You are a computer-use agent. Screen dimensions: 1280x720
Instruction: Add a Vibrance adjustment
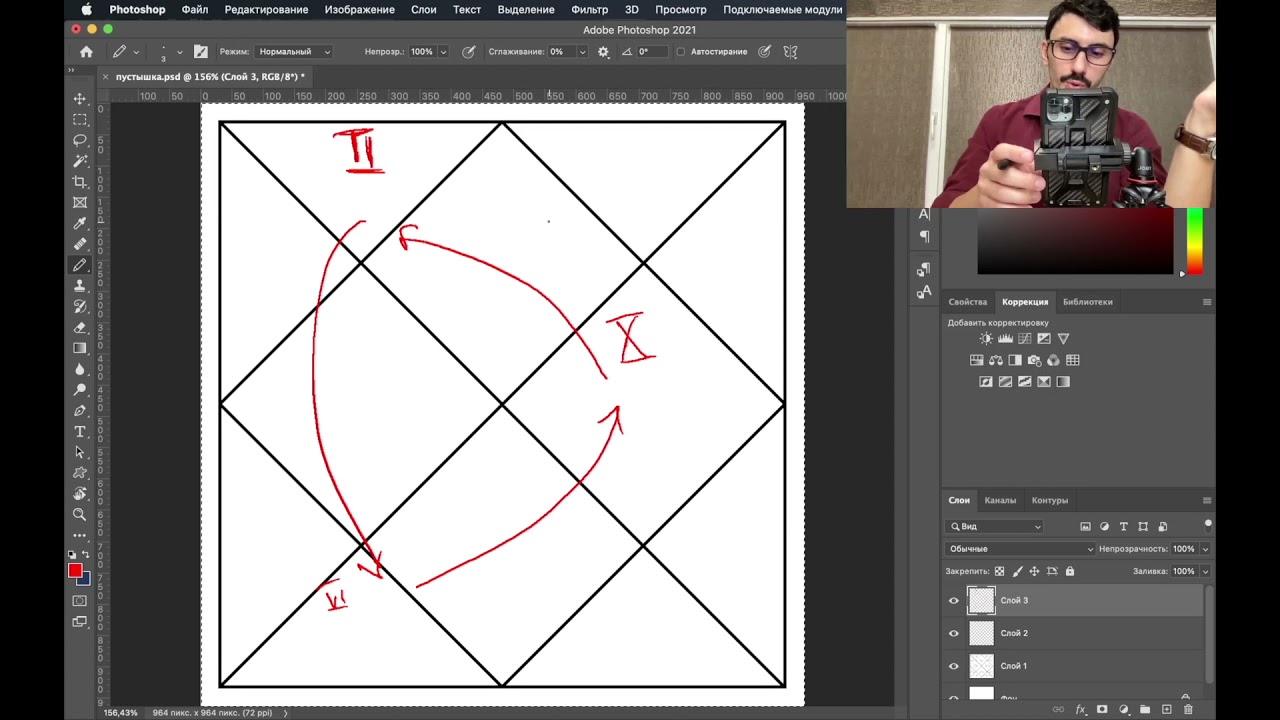1063,339
